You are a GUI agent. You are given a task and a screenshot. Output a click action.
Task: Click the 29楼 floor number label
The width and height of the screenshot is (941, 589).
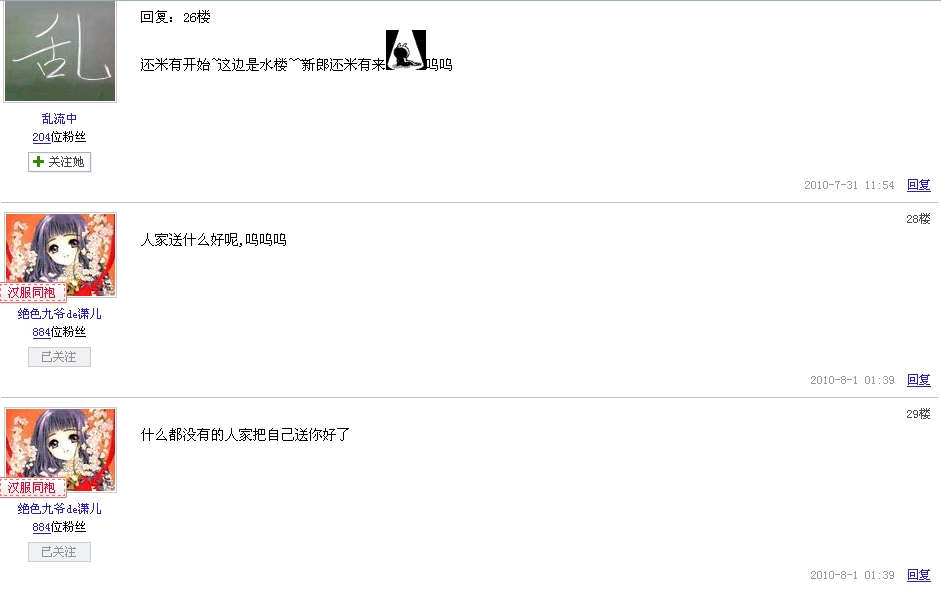(x=918, y=414)
